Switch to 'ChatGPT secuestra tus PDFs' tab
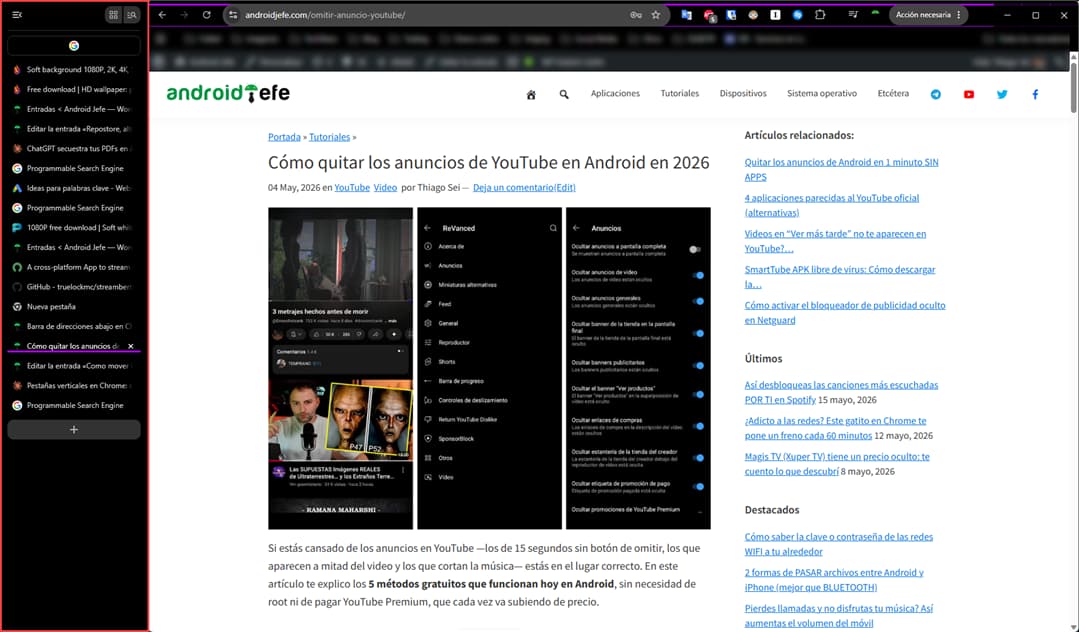Screen dimensions: 1079x632 [x=74, y=149]
